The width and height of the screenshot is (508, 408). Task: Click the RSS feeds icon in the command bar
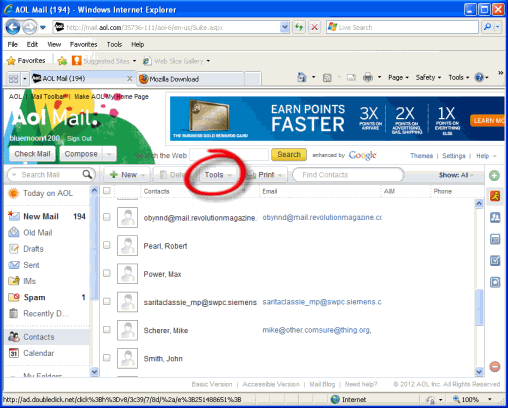pos(327,78)
